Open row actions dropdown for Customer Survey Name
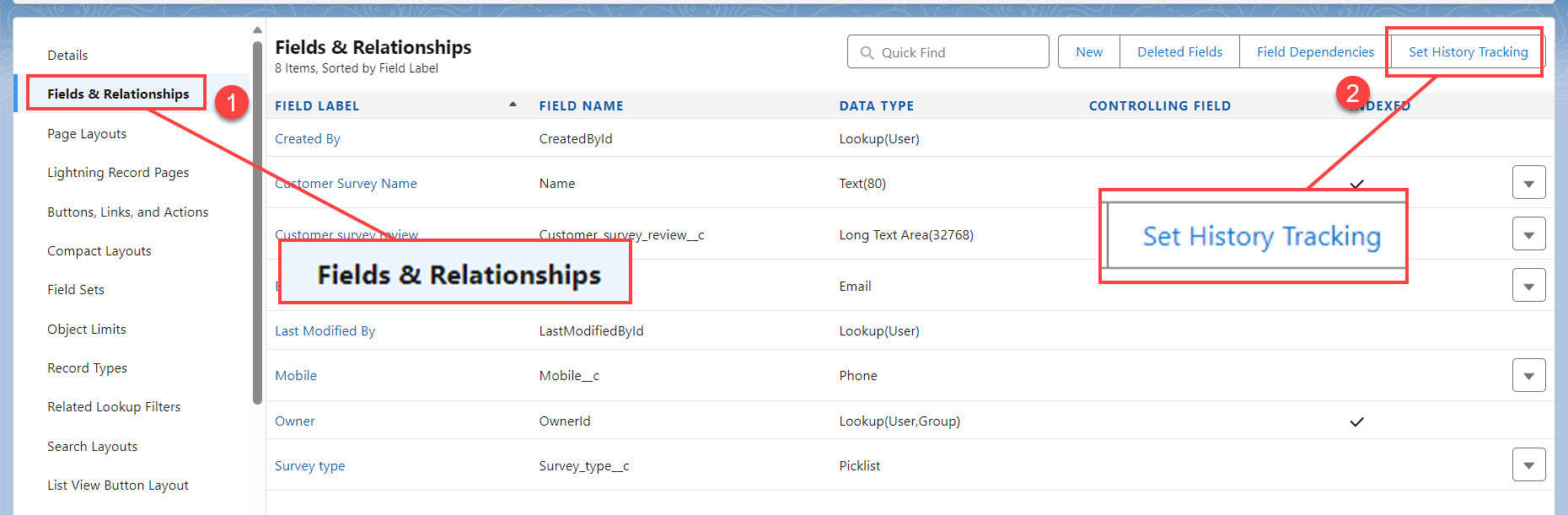This screenshot has width=1568, height=515. click(1528, 183)
